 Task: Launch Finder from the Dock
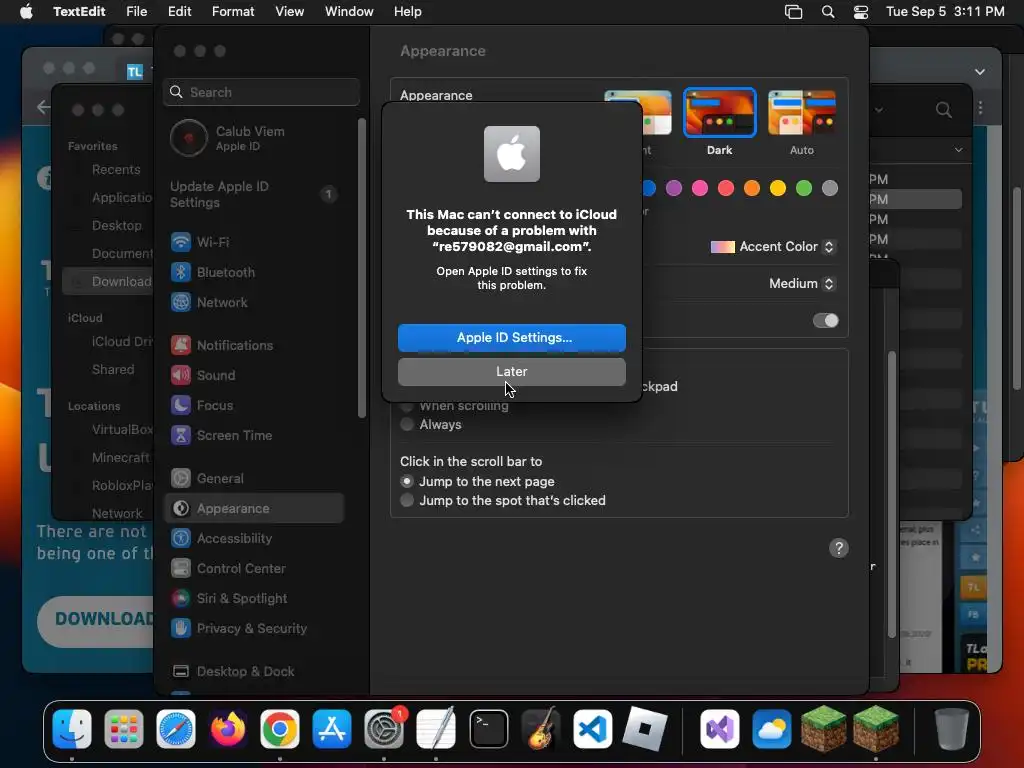pyautogui.click(x=72, y=729)
